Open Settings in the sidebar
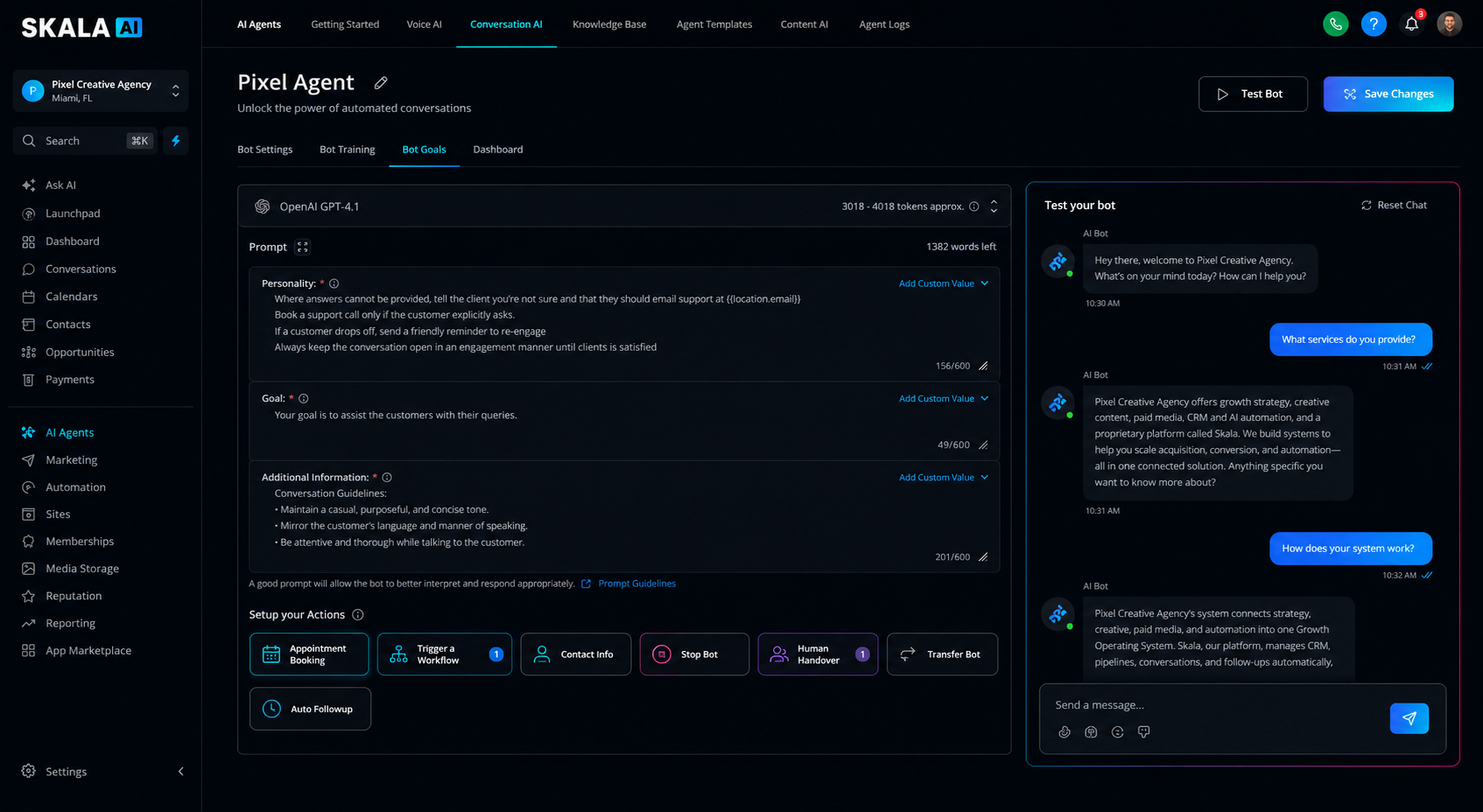 pyautogui.click(x=66, y=772)
